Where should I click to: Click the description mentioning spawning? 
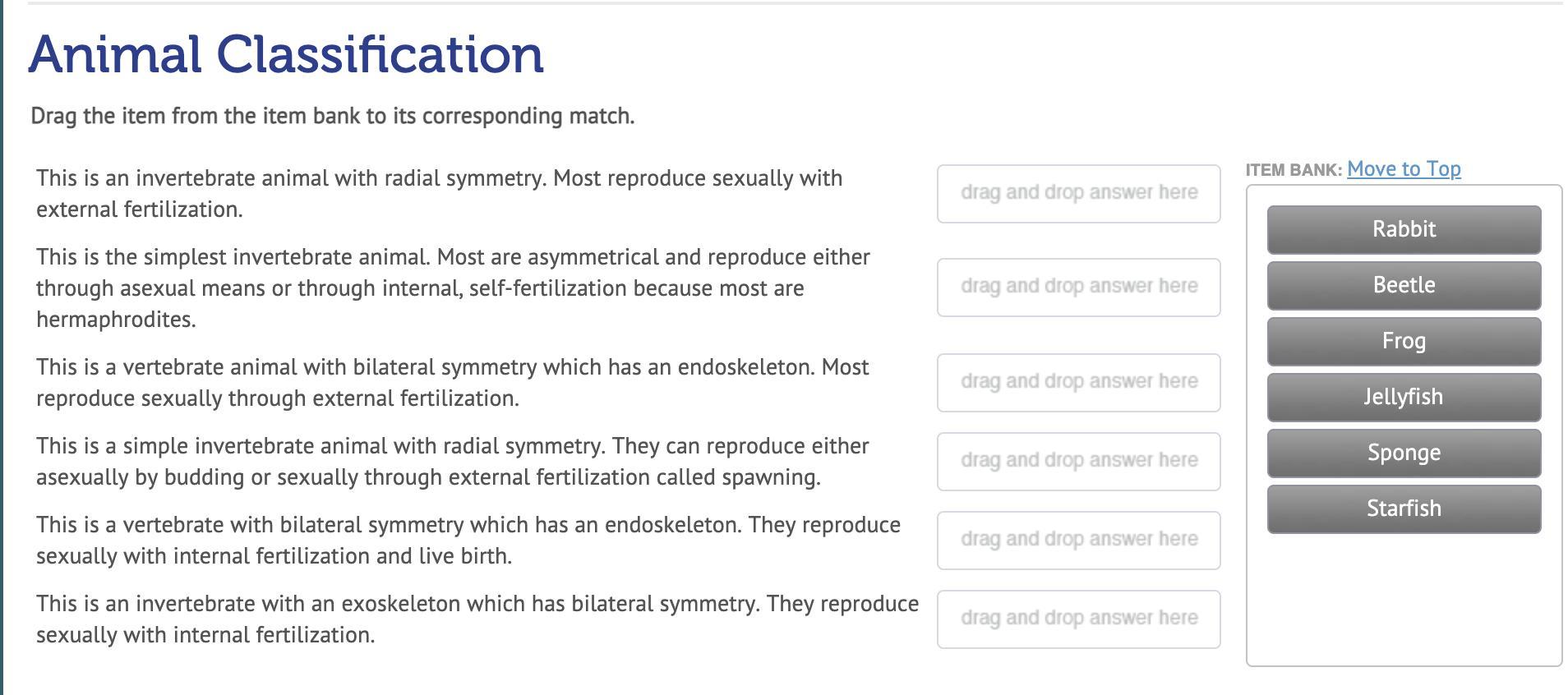pos(453,462)
